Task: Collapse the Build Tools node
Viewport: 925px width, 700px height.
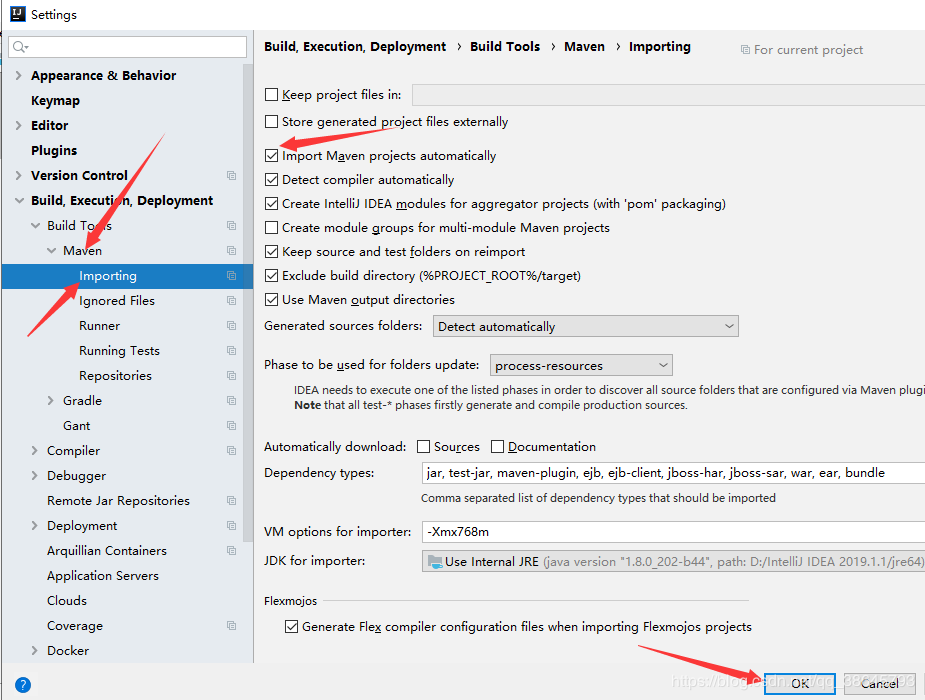Action: click(35, 225)
